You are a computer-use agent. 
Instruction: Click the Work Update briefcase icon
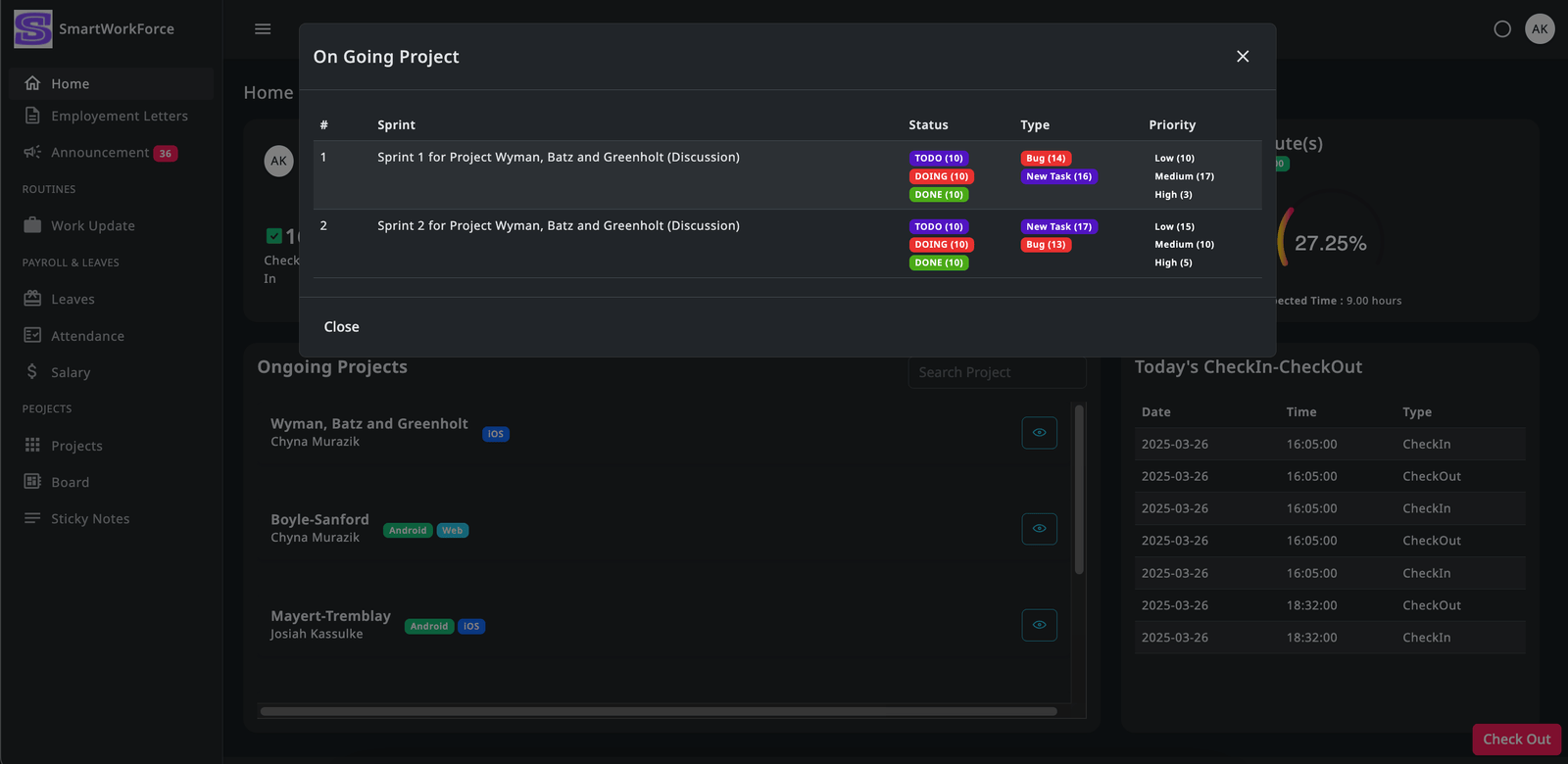point(32,225)
